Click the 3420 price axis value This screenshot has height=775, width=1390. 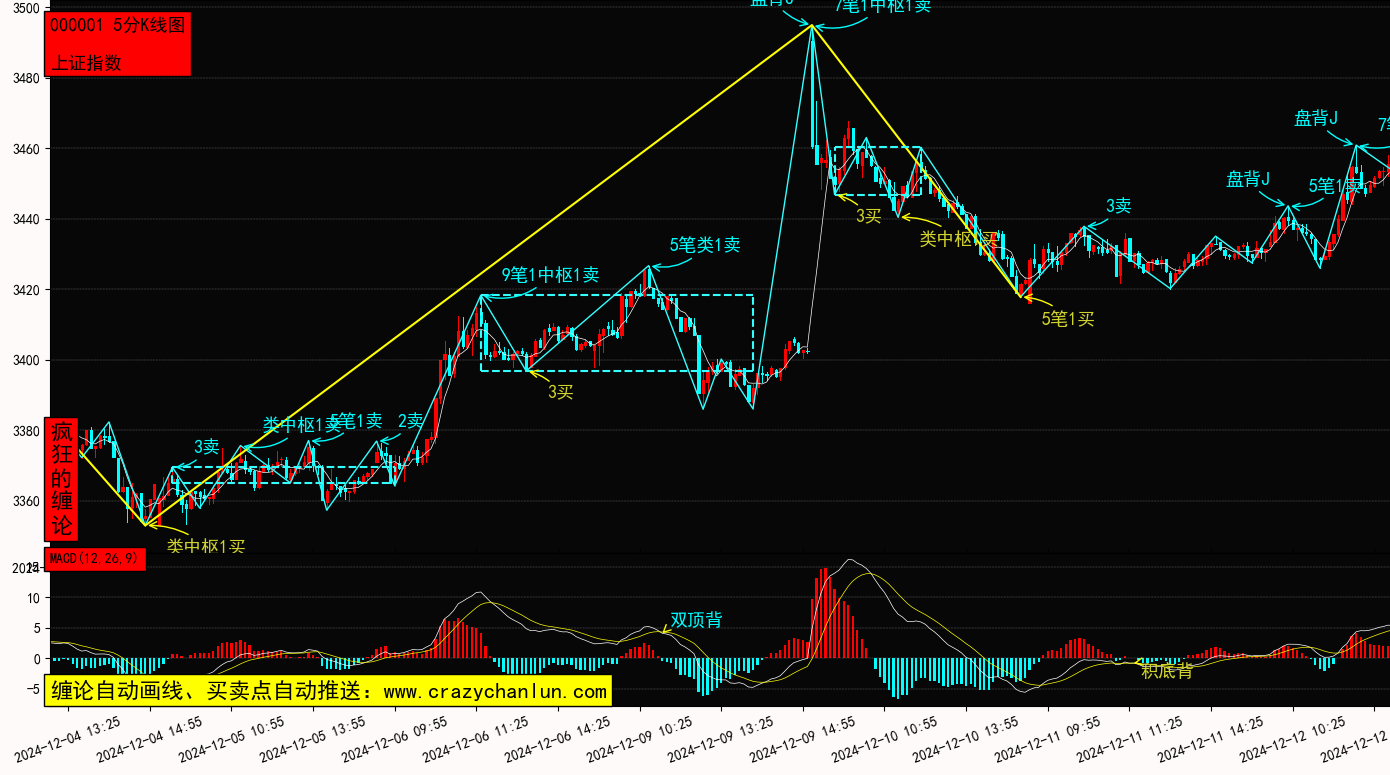(24, 290)
